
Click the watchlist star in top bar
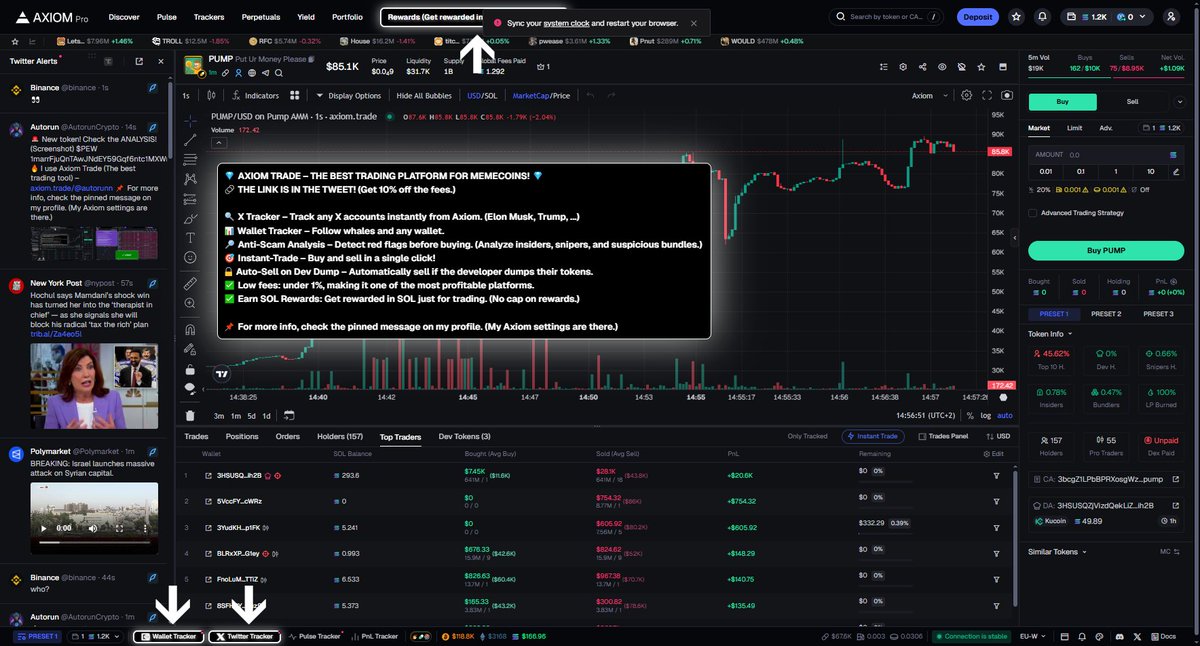click(x=1017, y=17)
